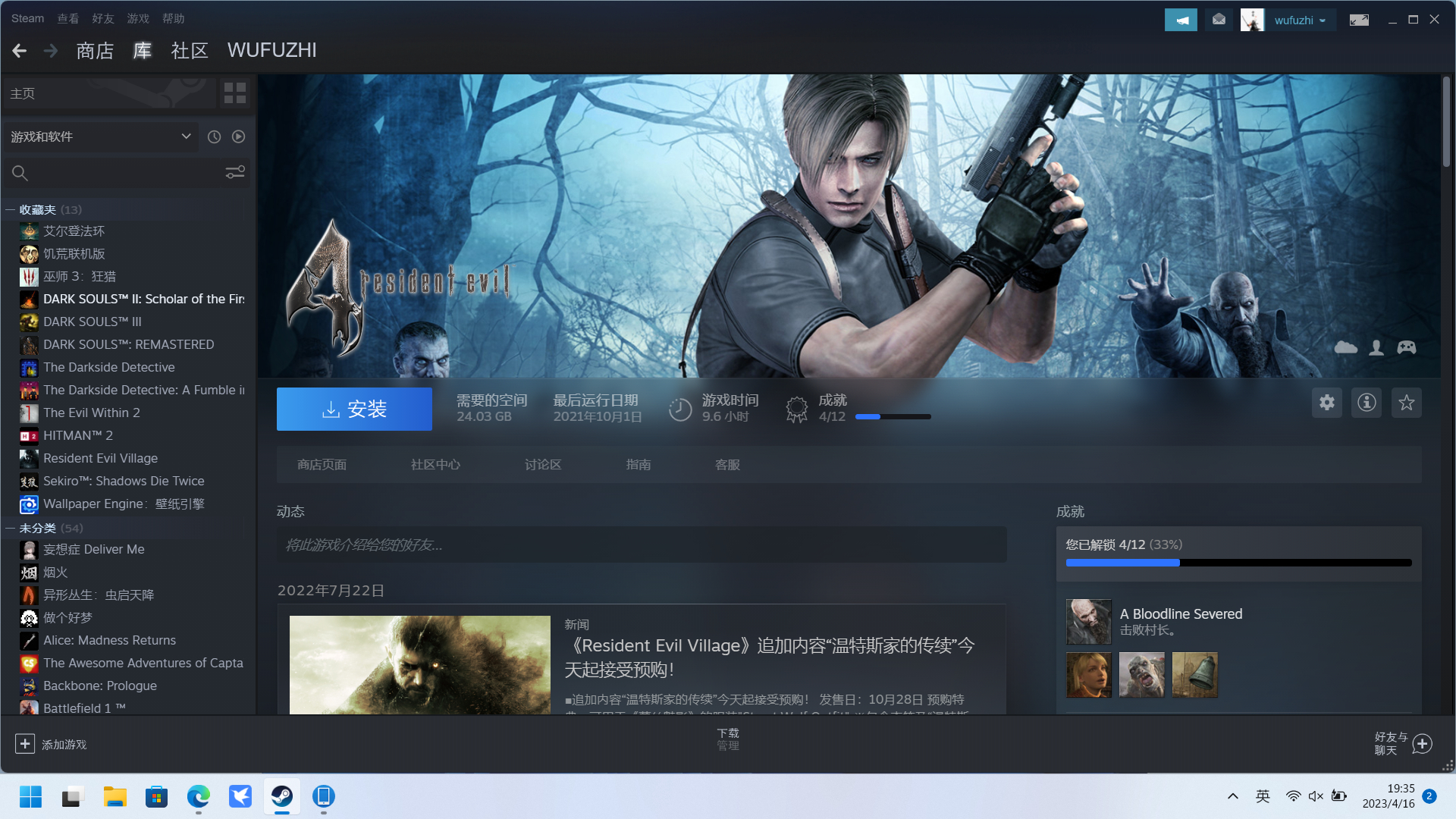Image resolution: width=1456 pixels, height=819 pixels.
Task: Open the 游戏和软件 filter dropdown
Action: (100, 136)
